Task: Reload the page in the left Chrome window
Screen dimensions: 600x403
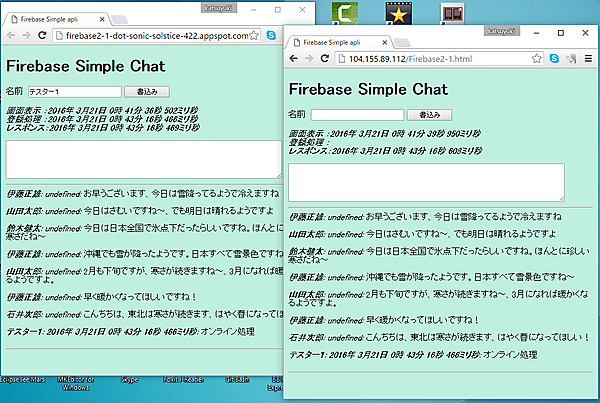Action: click(42, 36)
